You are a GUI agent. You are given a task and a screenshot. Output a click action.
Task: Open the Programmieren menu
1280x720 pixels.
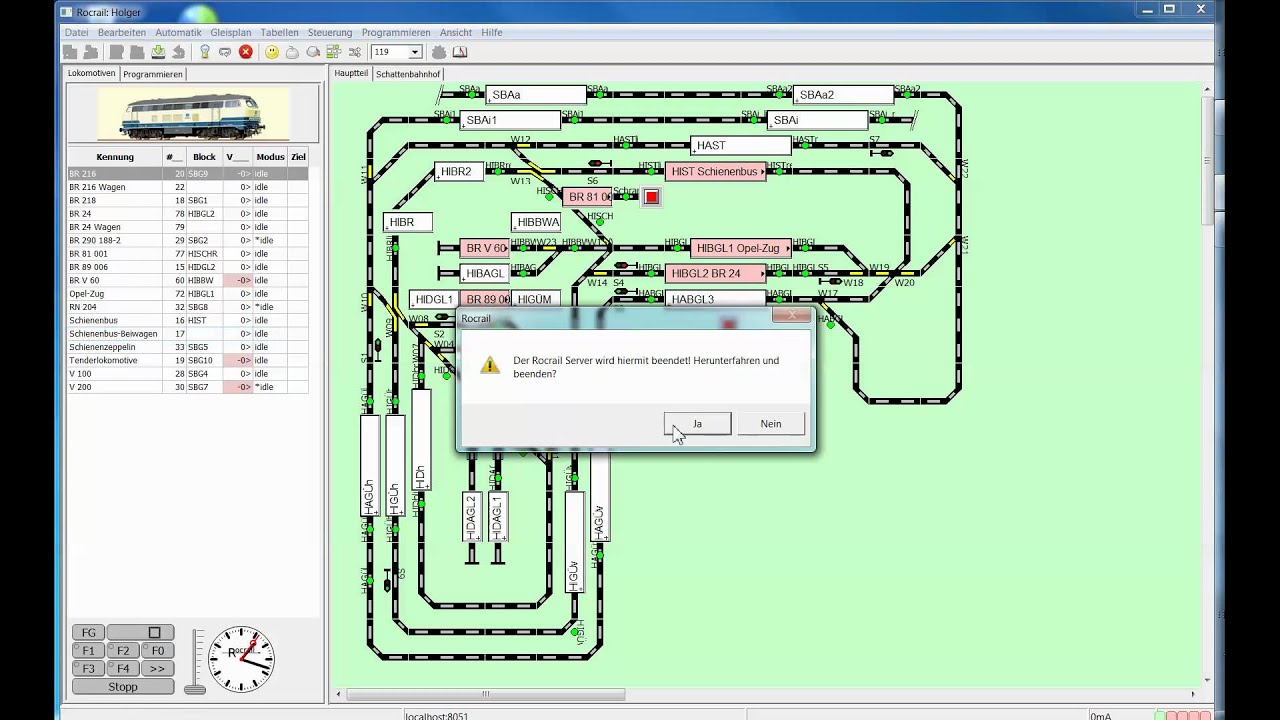click(396, 32)
